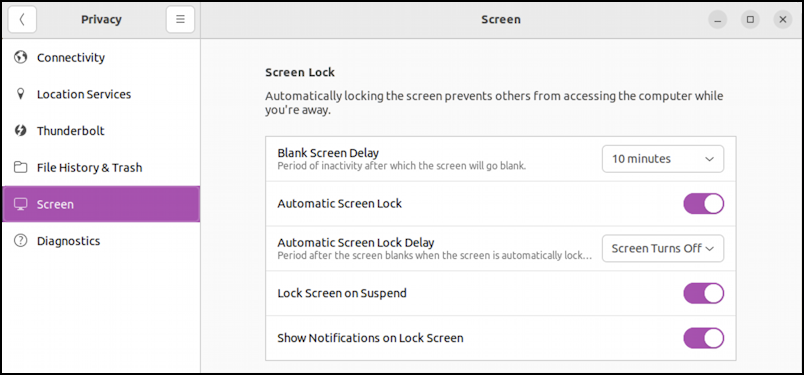Image resolution: width=804 pixels, height=375 pixels.
Task: Click the chevron next to 10 minutes
Action: 710,159
